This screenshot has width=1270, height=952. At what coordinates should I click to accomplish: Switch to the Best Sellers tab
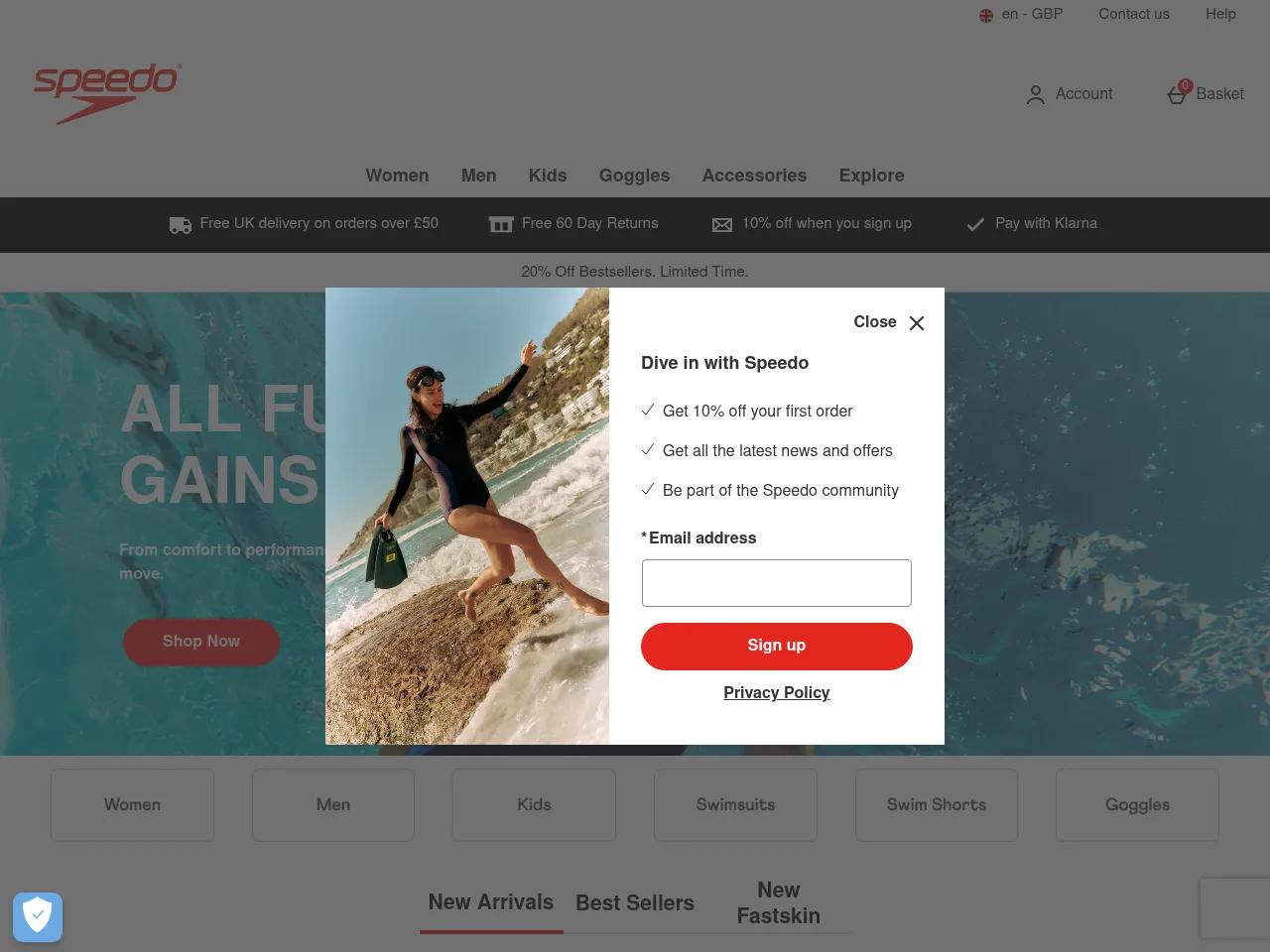click(635, 903)
